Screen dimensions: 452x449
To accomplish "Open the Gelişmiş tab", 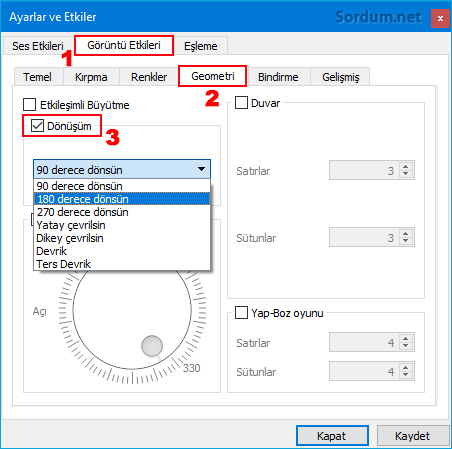I will (340, 77).
